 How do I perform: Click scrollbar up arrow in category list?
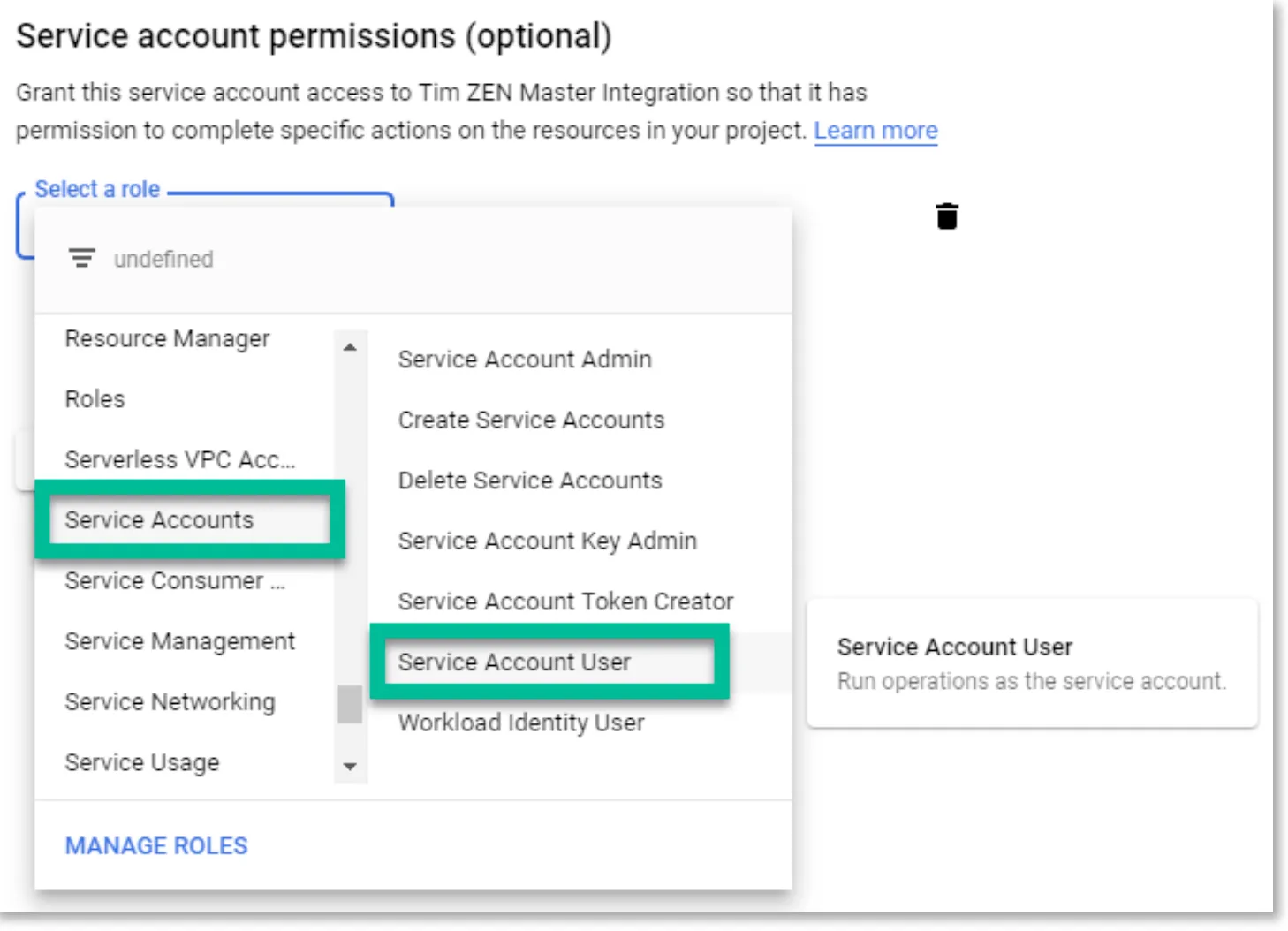pyautogui.click(x=350, y=347)
